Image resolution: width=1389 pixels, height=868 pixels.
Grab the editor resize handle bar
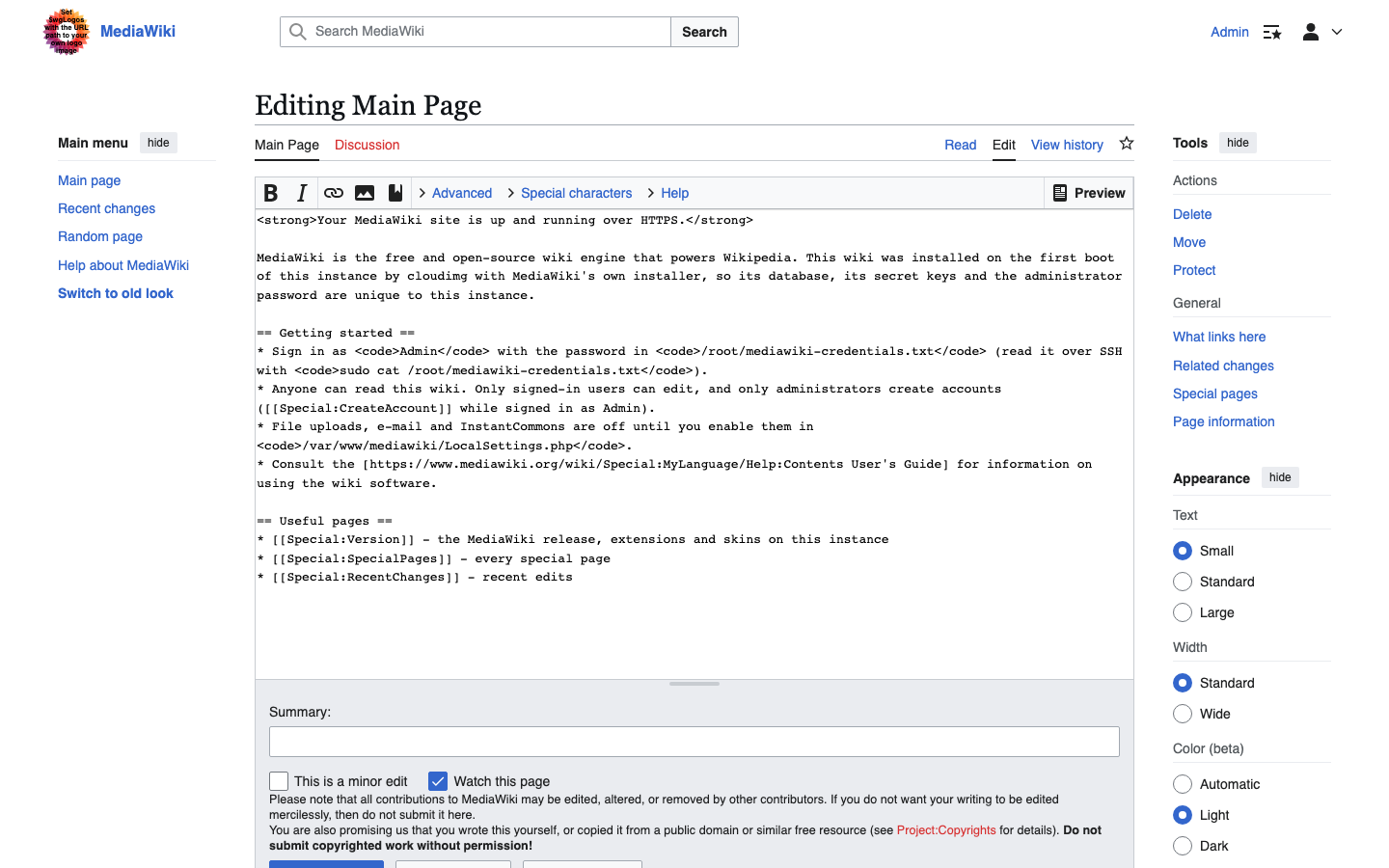point(694,684)
